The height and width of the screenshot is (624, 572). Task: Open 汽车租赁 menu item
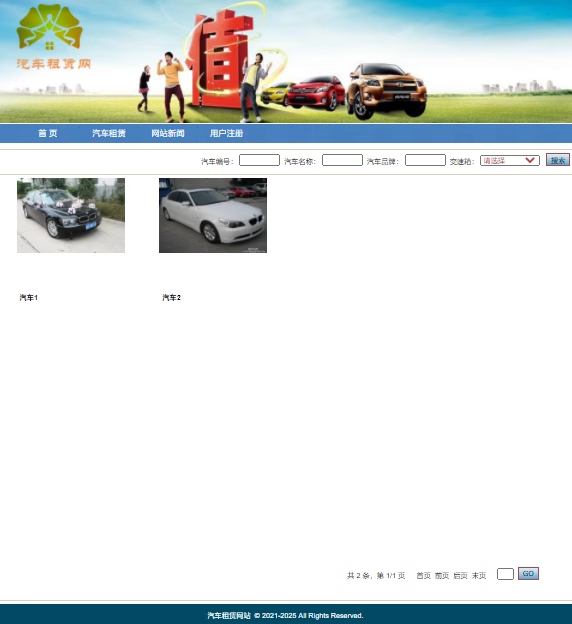[109, 133]
